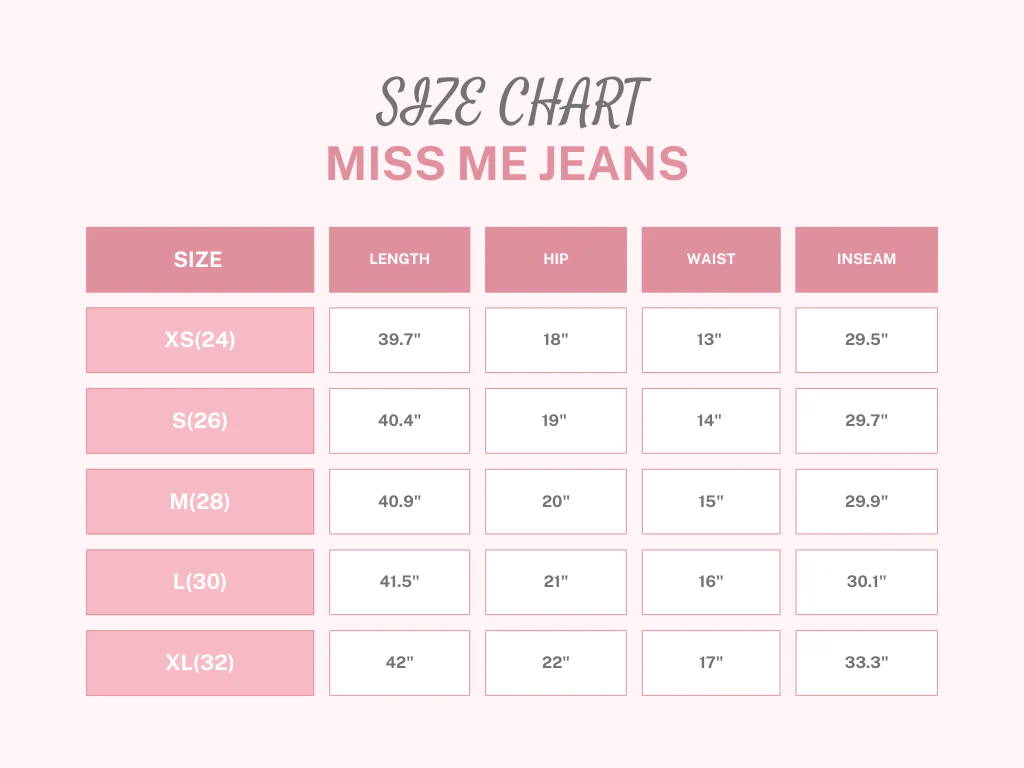Click the 22" hip cell

[555, 663]
